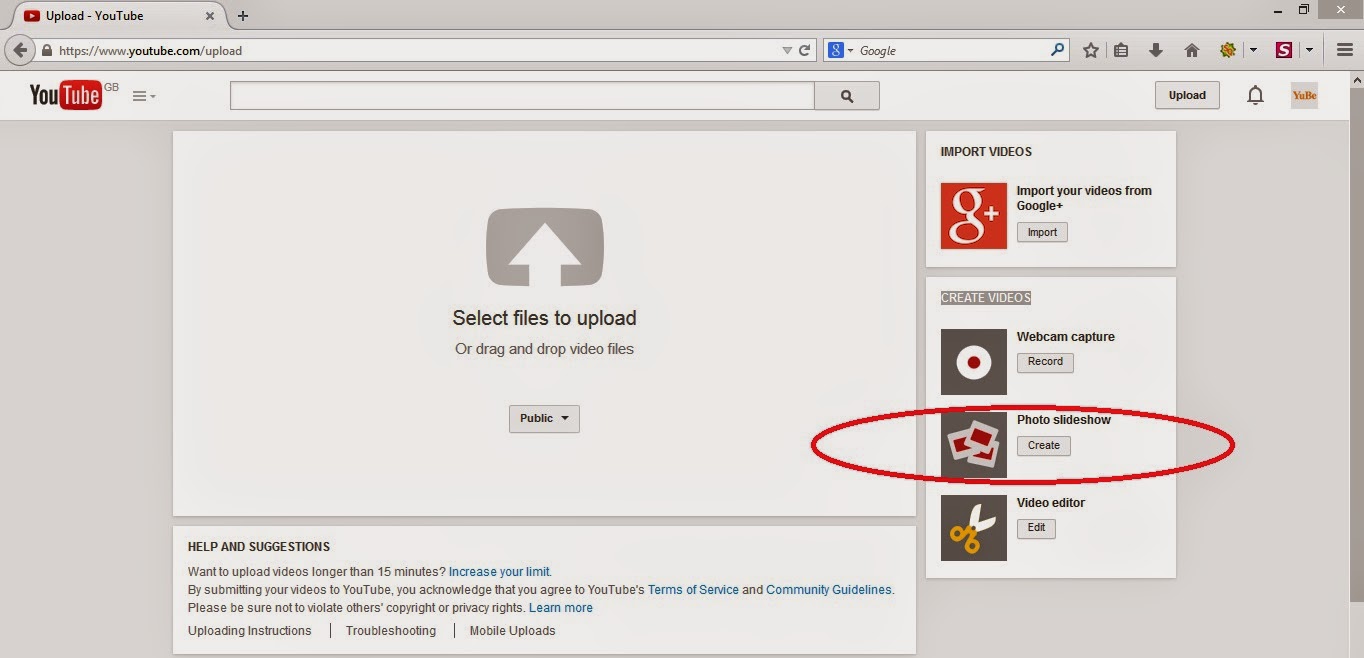Viewport: 1364px width, 658px height.
Task: Click the HELP AND SUGGESTIONS heading
Action: point(259,547)
